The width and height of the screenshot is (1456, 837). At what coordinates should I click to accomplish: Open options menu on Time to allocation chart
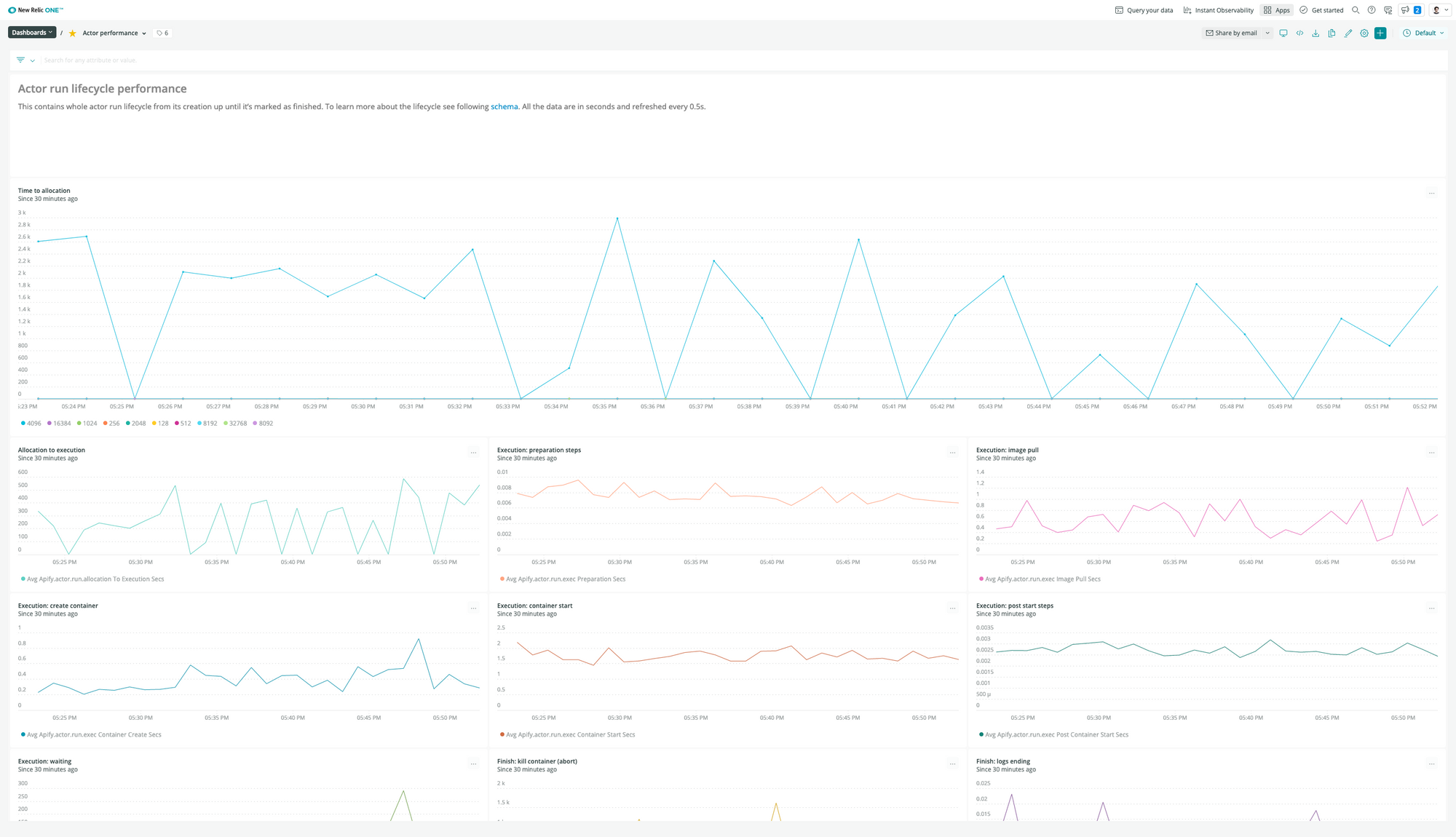pos(1432,194)
